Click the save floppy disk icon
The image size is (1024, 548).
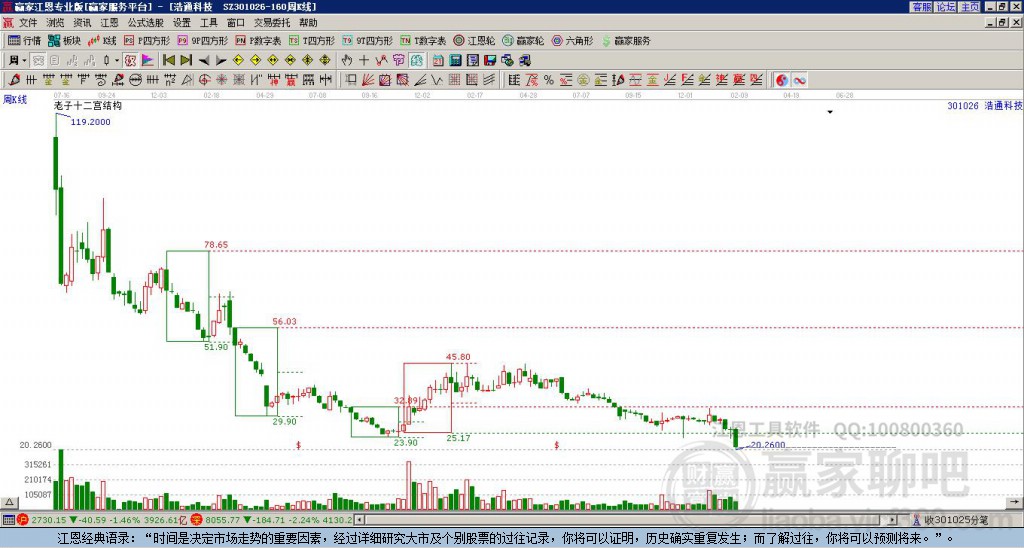coord(490,61)
